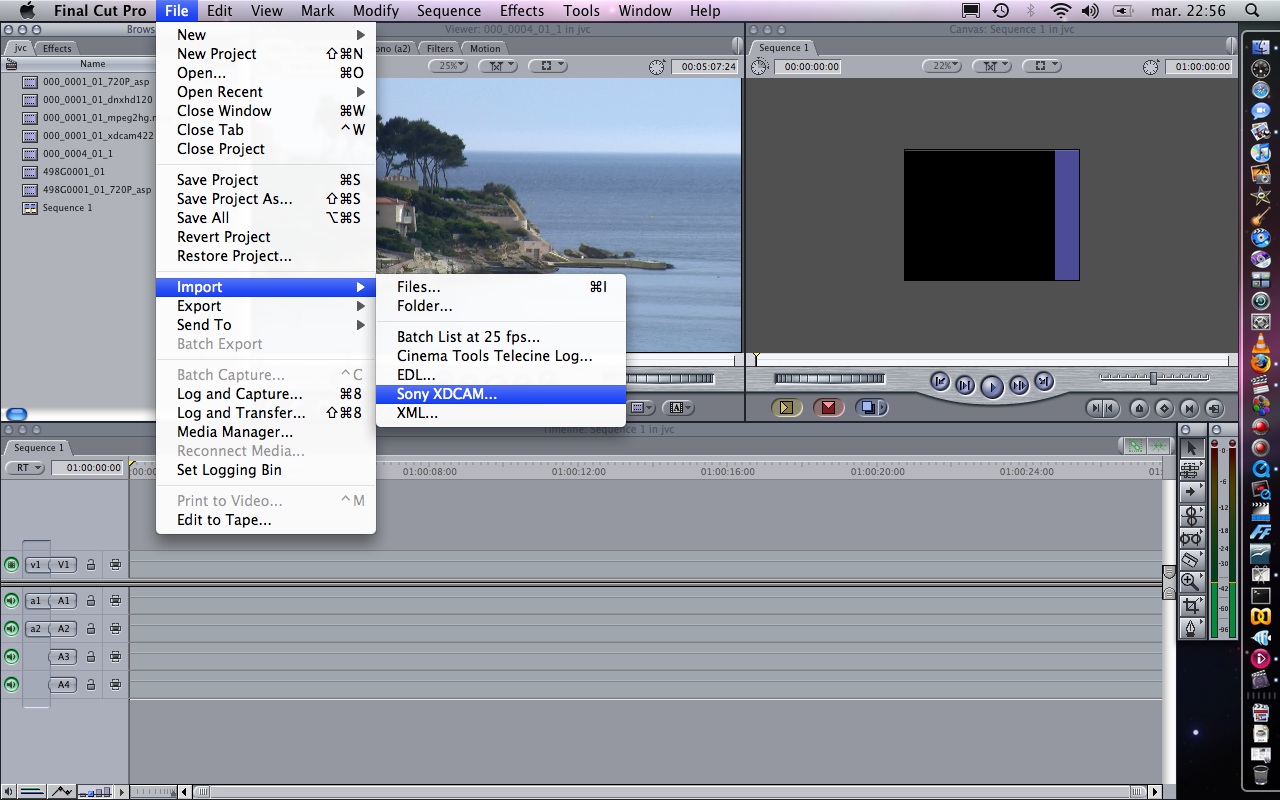Image resolution: width=1280 pixels, height=800 pixels.
Task: Toggle the Clip Overlays button in the timeline
Action: tap(62, 791)
